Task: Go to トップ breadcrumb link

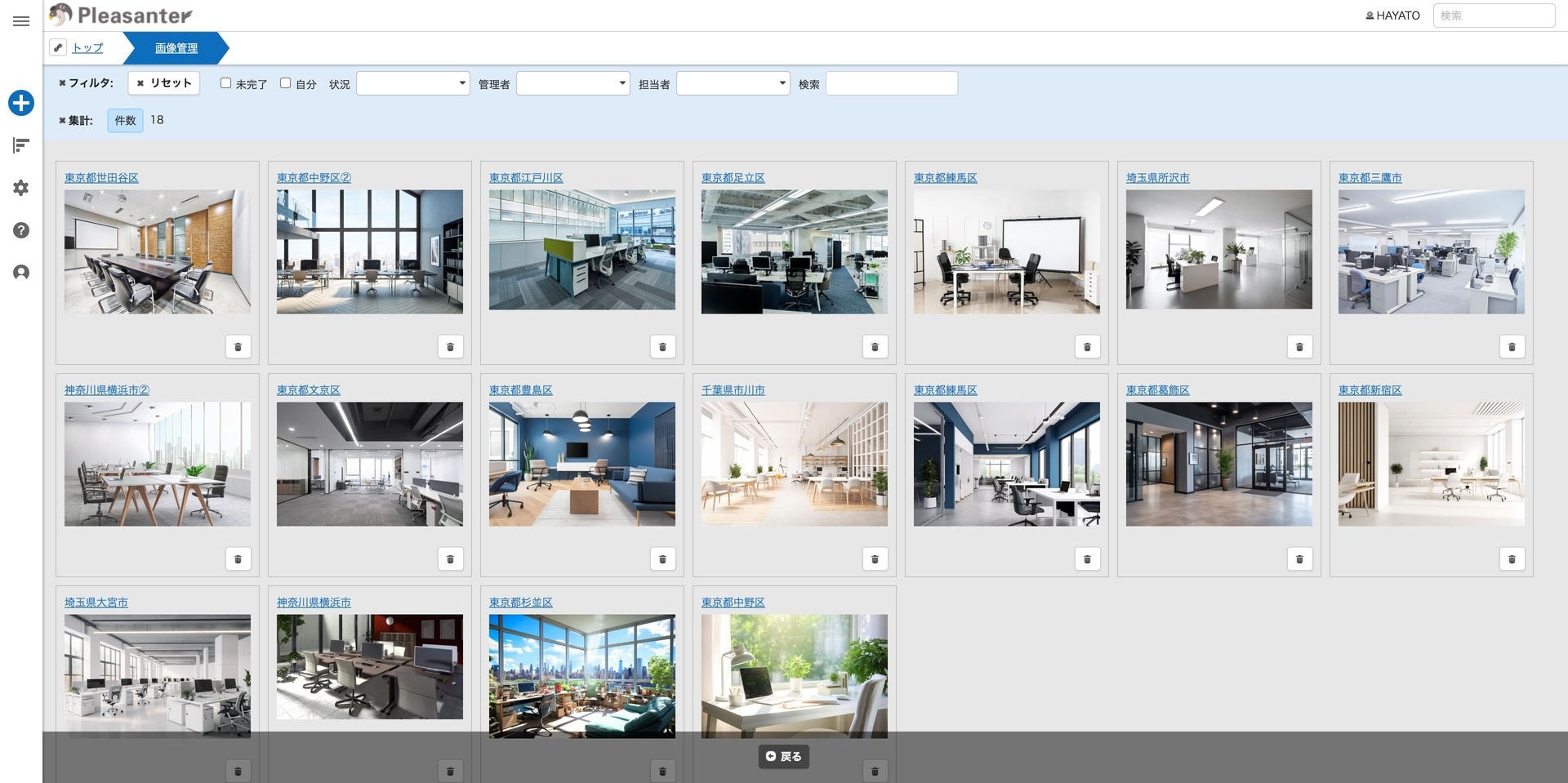Action: tap(87, 48)
